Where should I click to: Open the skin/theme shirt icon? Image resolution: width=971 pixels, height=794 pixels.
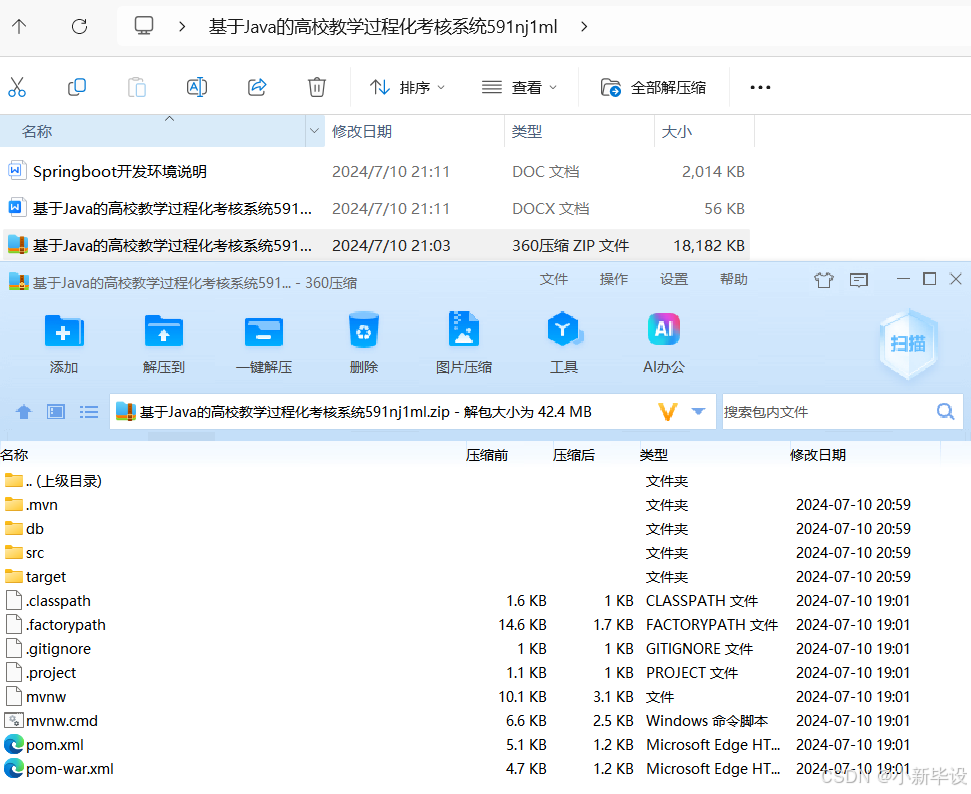[823, 281]
